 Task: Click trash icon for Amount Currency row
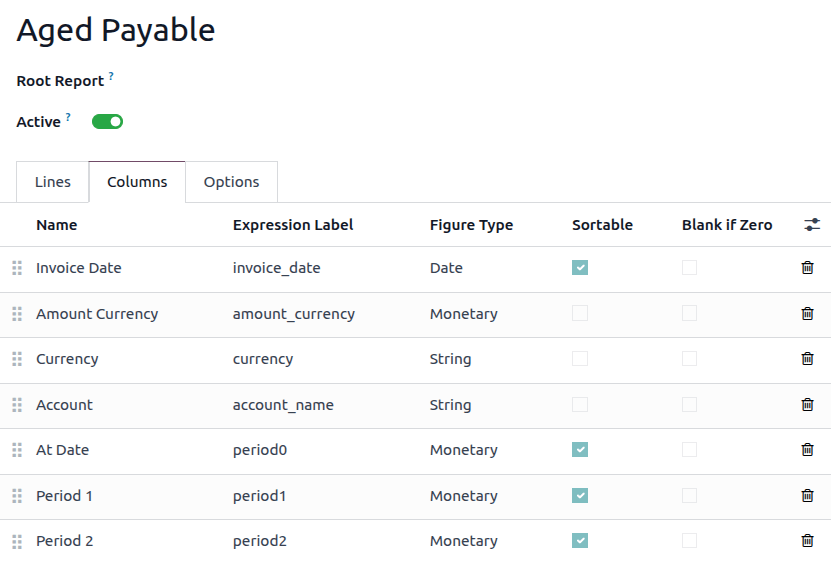pos(807,314)
